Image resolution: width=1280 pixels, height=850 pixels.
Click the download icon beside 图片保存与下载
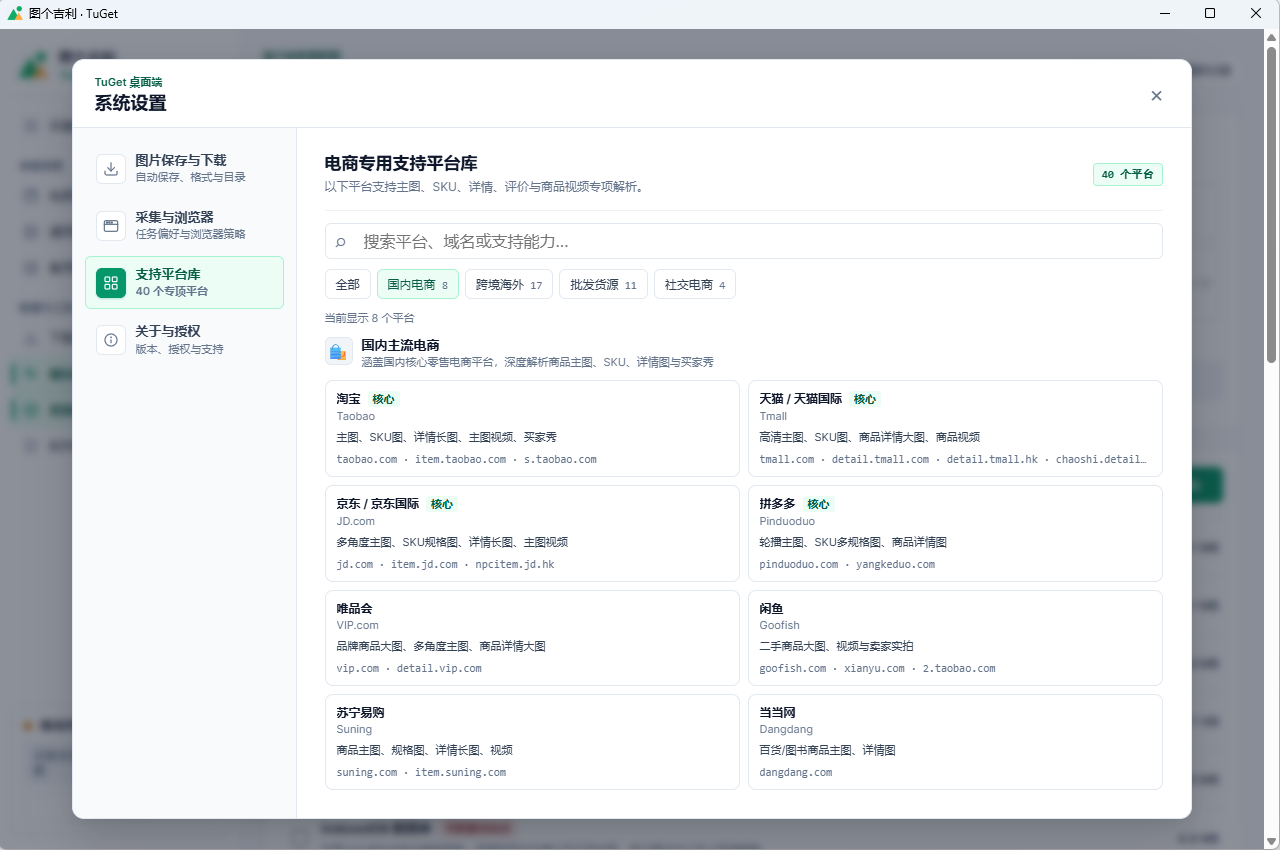tap(111, 168)
